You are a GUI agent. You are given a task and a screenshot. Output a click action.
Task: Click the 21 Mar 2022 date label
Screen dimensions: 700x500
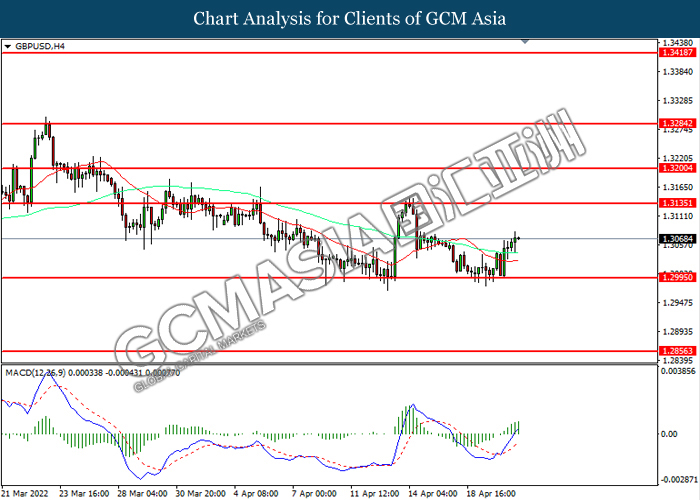25,493
